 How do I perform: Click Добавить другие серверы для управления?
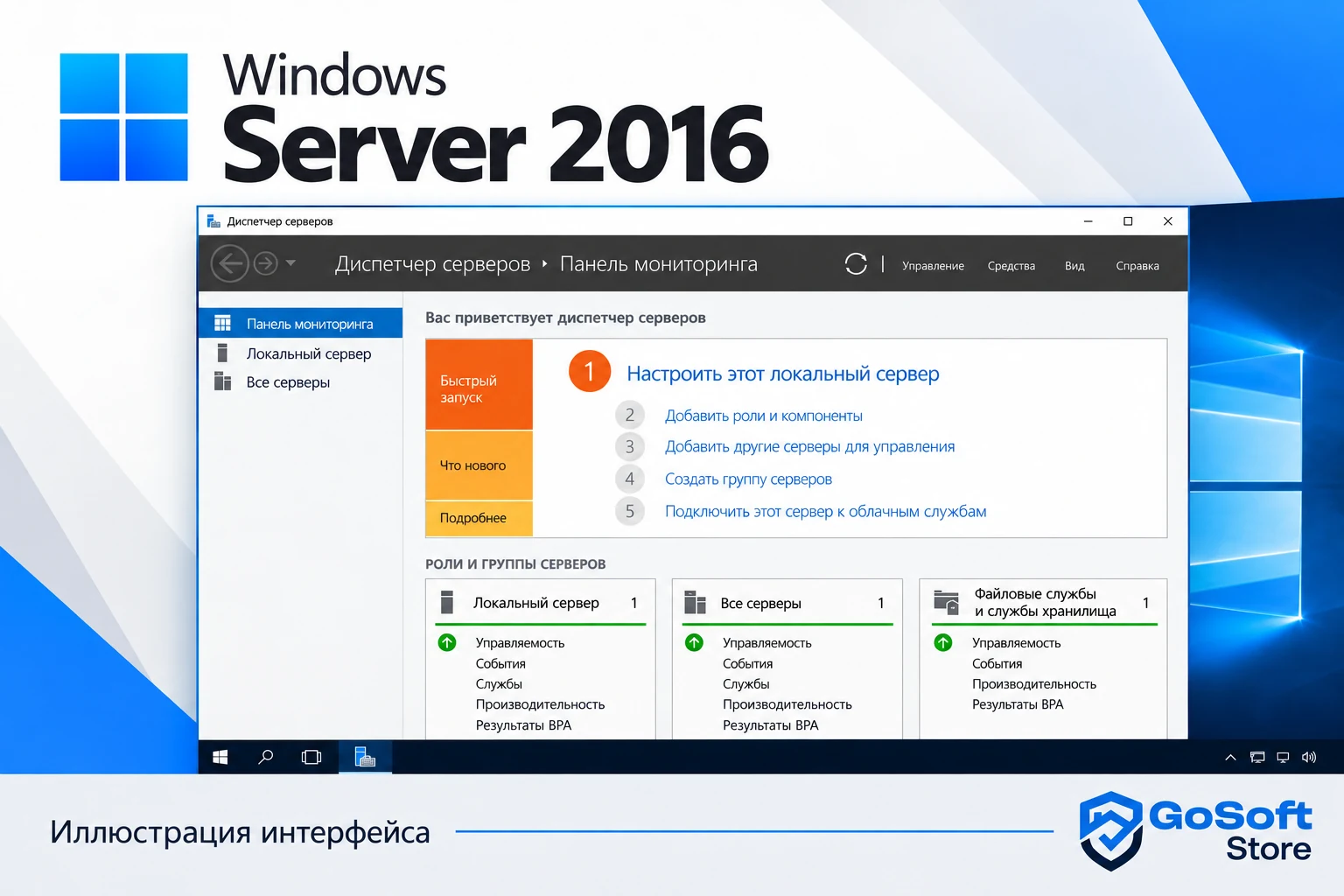(x=809, y=446)
